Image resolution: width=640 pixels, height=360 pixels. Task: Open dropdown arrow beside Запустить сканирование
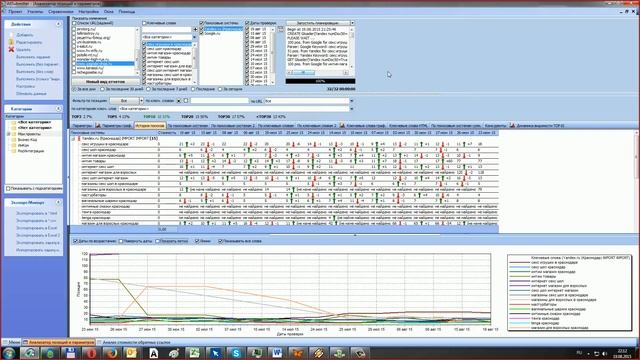click(352, 23)
